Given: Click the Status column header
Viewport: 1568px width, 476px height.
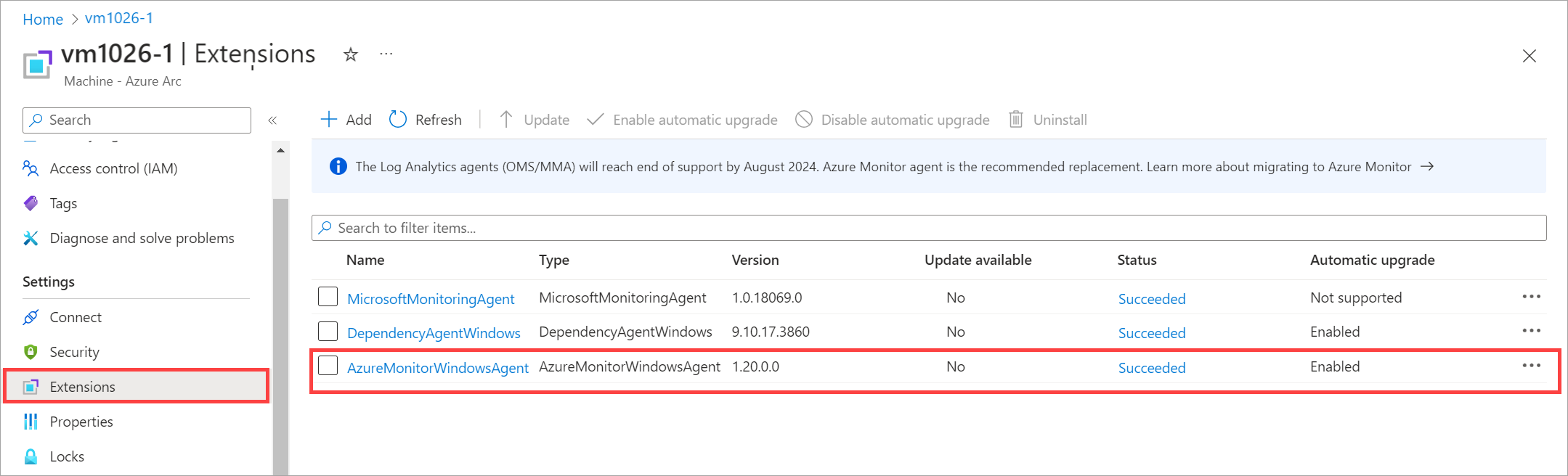Looking at the screenshot, I should point(1137,260).
